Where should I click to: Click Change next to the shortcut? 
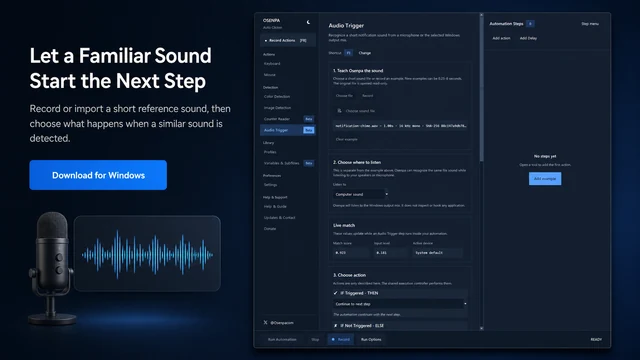365,53
